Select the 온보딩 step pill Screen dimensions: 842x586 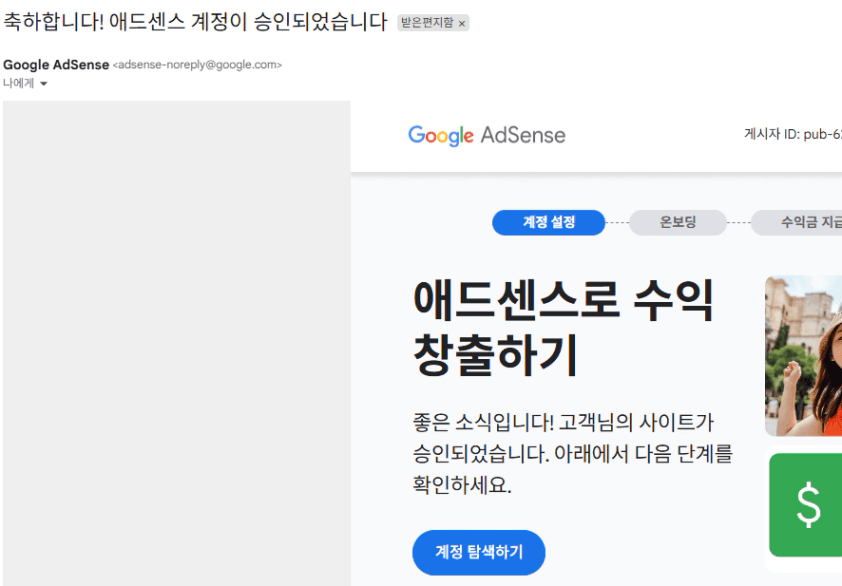(678, 222)
